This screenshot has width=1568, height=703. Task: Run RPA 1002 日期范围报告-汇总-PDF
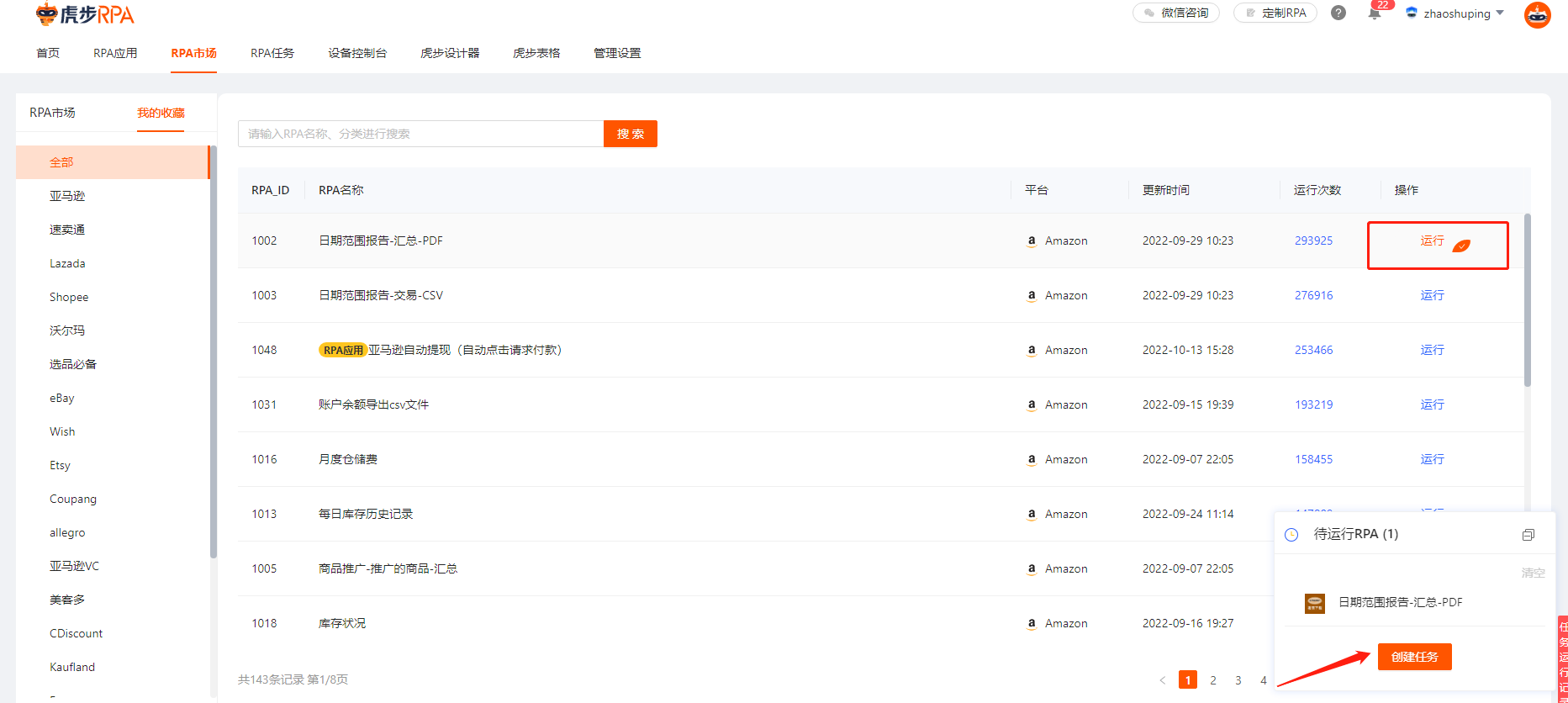coord(1432,240)
